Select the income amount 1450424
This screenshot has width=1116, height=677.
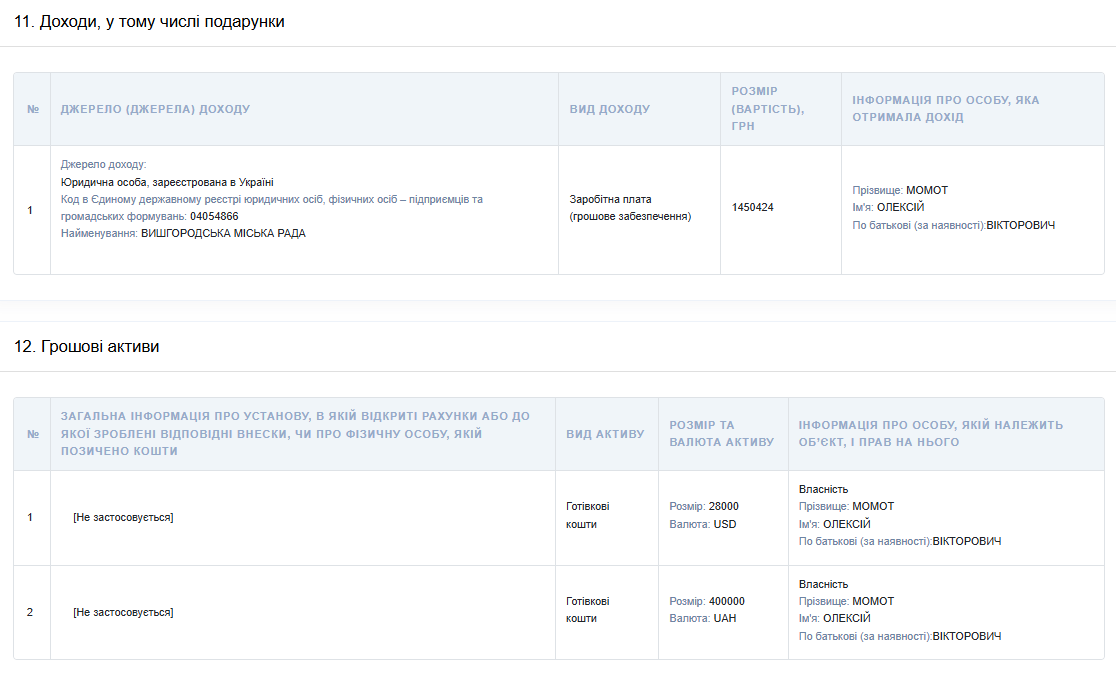point(752,208)
